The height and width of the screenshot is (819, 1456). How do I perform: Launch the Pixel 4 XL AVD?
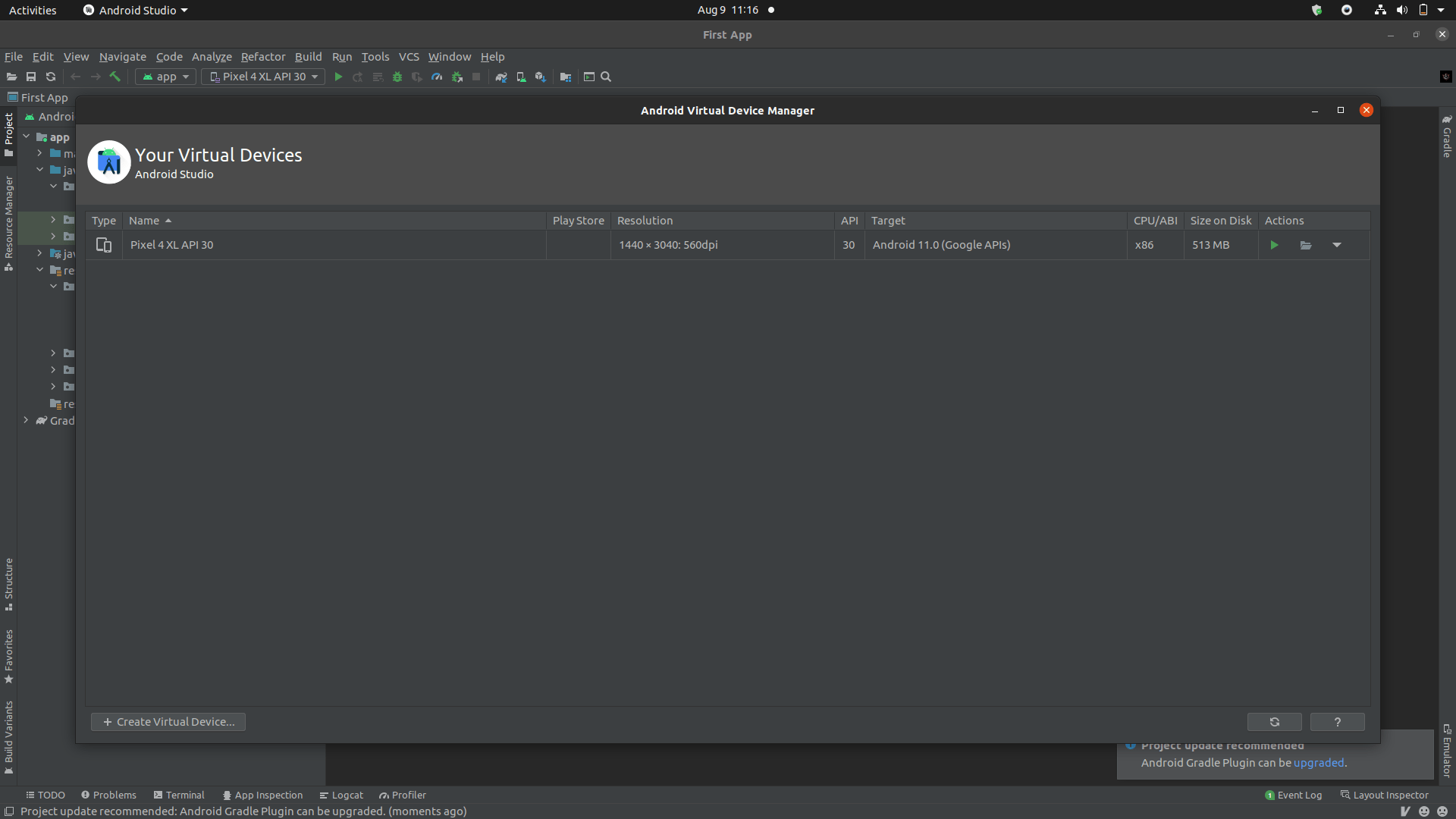(x=1274, y=245)
